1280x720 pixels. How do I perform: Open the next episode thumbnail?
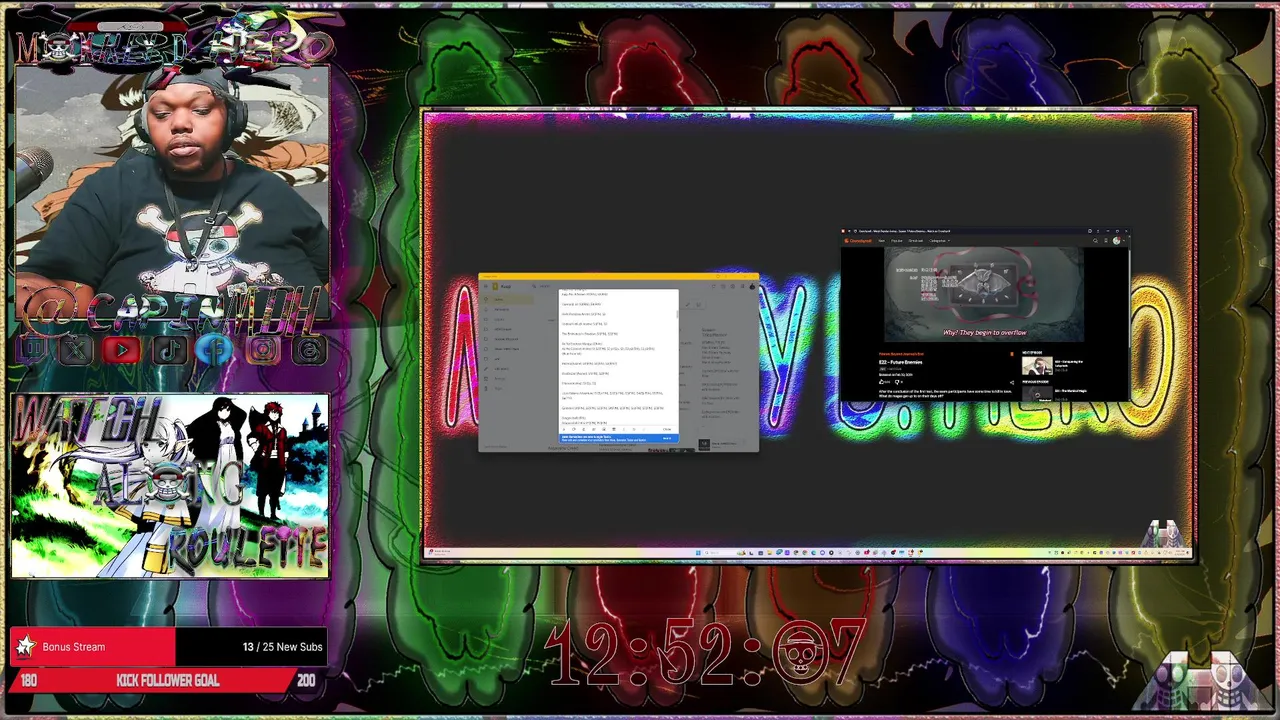click(1037, 366)
